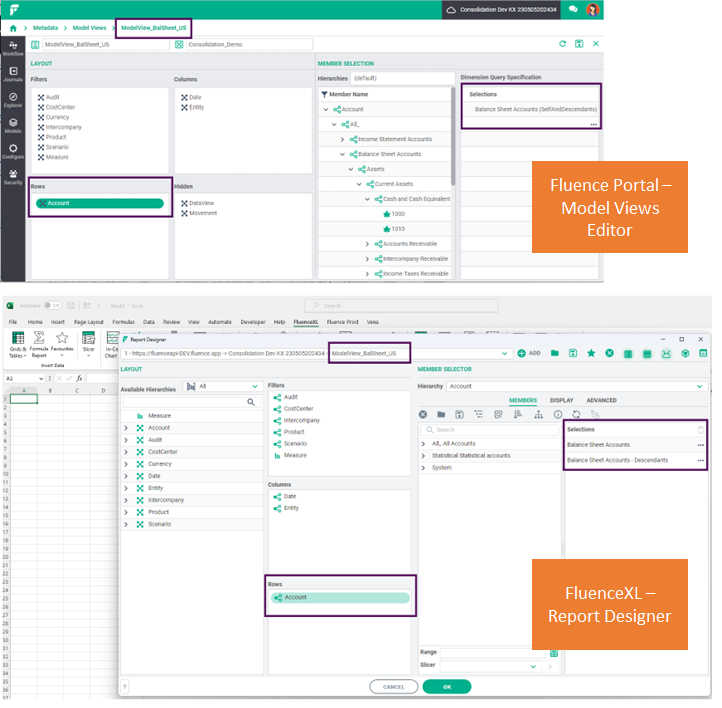Open the Workflow sidebar icon
The image size is (722, 708).
coord(13,48)
